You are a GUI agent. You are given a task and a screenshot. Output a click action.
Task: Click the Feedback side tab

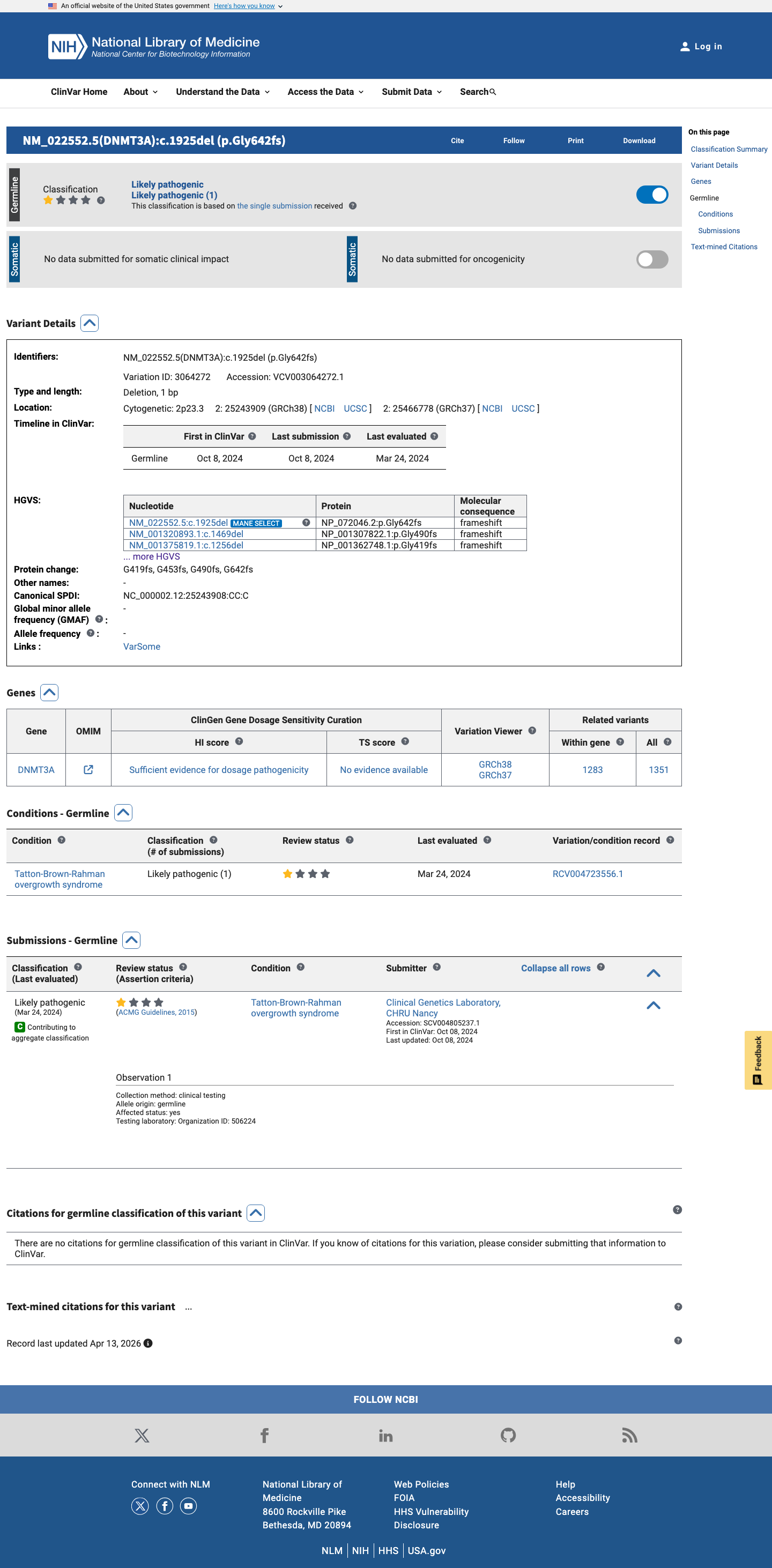[x=758, y=1060]
